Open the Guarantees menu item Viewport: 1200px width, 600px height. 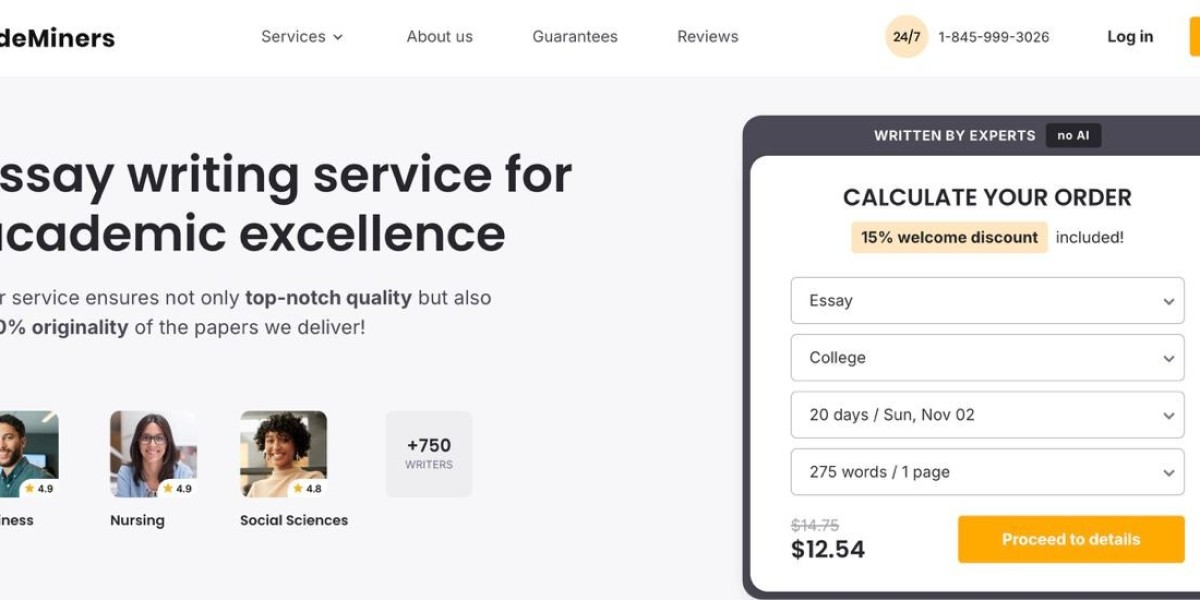pyautogui.click(x=574, y=37)
